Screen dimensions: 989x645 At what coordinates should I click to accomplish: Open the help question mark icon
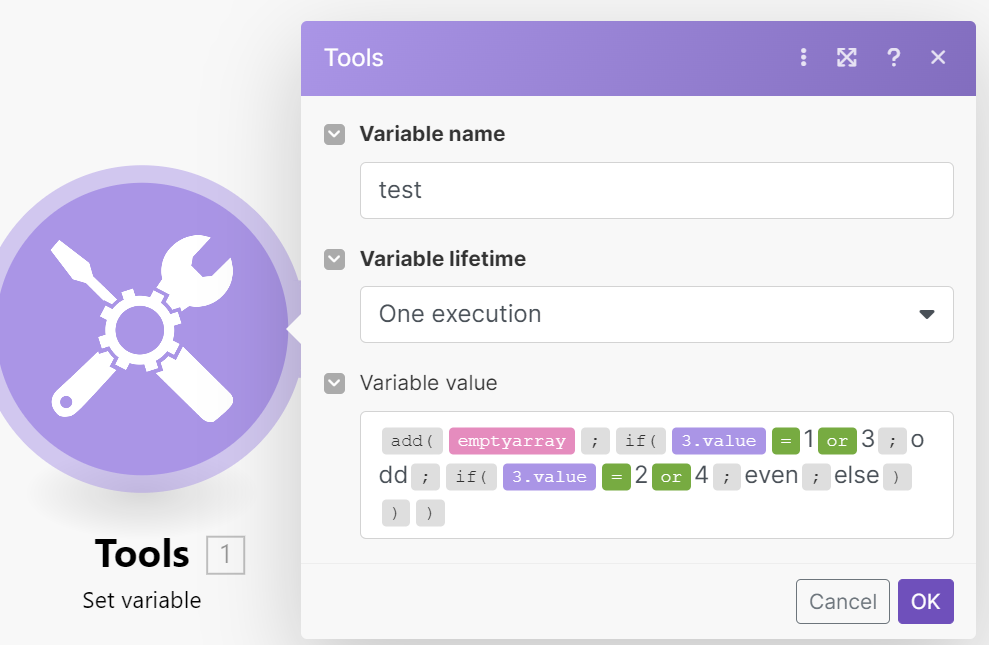tap(894, 58)
